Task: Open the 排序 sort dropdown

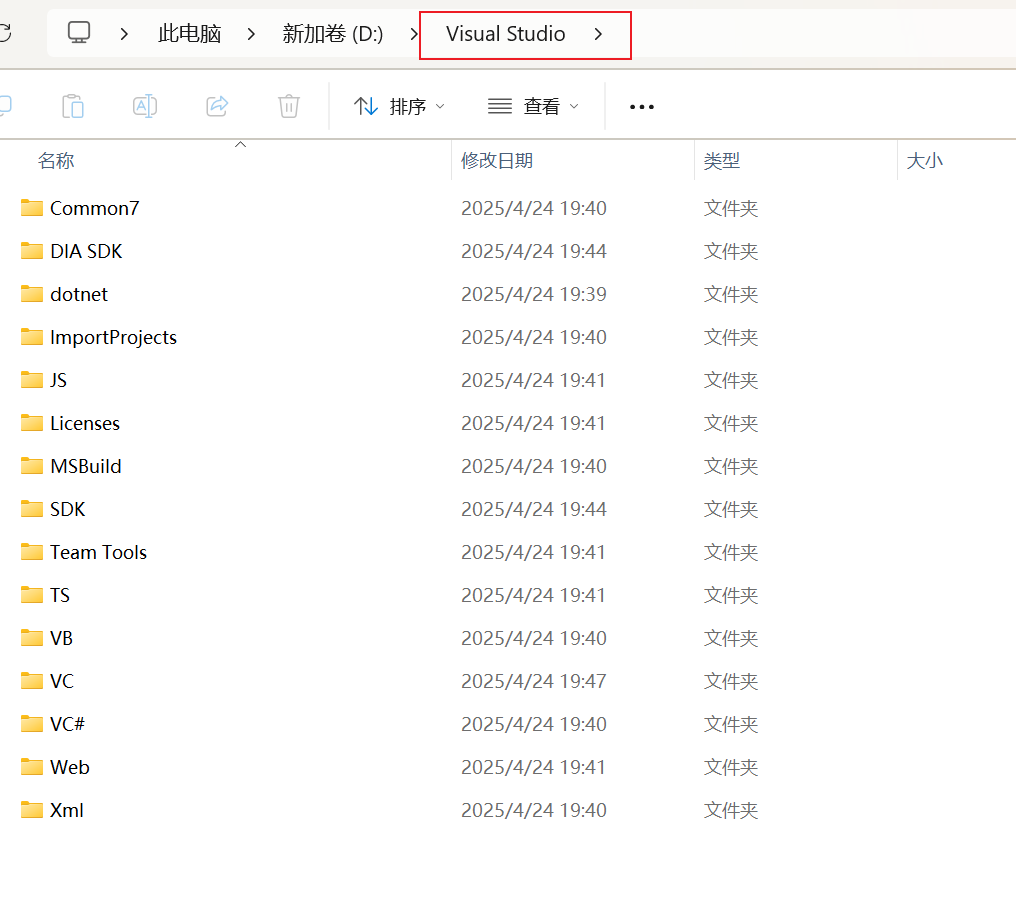Action: (x=399, y=106)
